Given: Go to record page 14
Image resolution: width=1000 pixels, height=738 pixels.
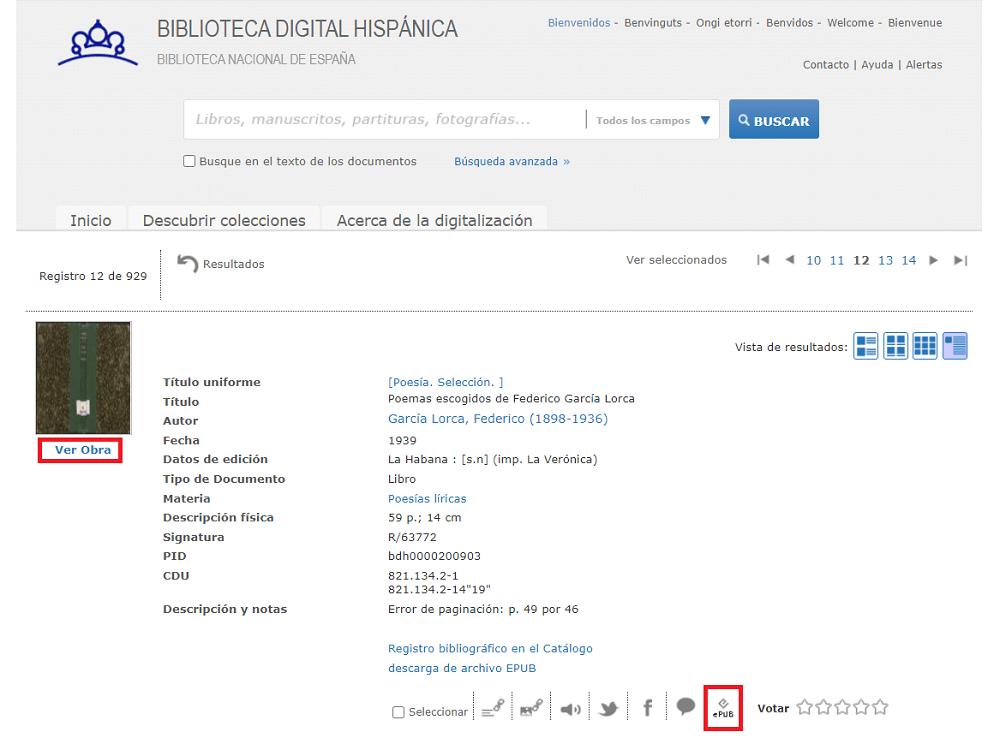Looking at the screenshot, I should 909,260.
